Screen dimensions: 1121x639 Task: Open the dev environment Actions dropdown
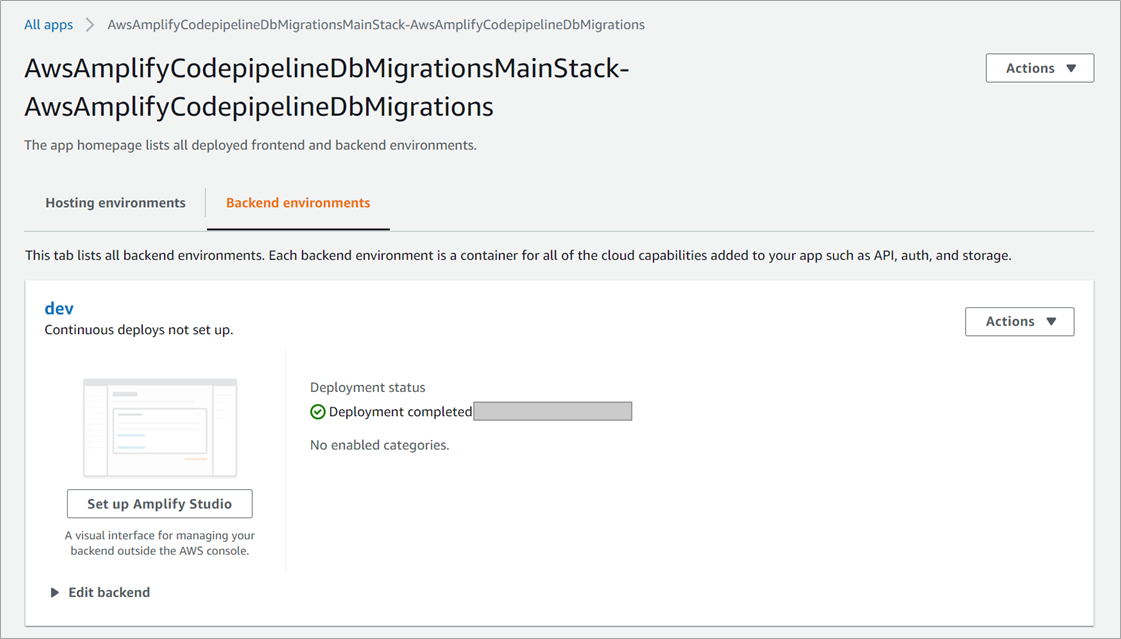point(1019,322)
